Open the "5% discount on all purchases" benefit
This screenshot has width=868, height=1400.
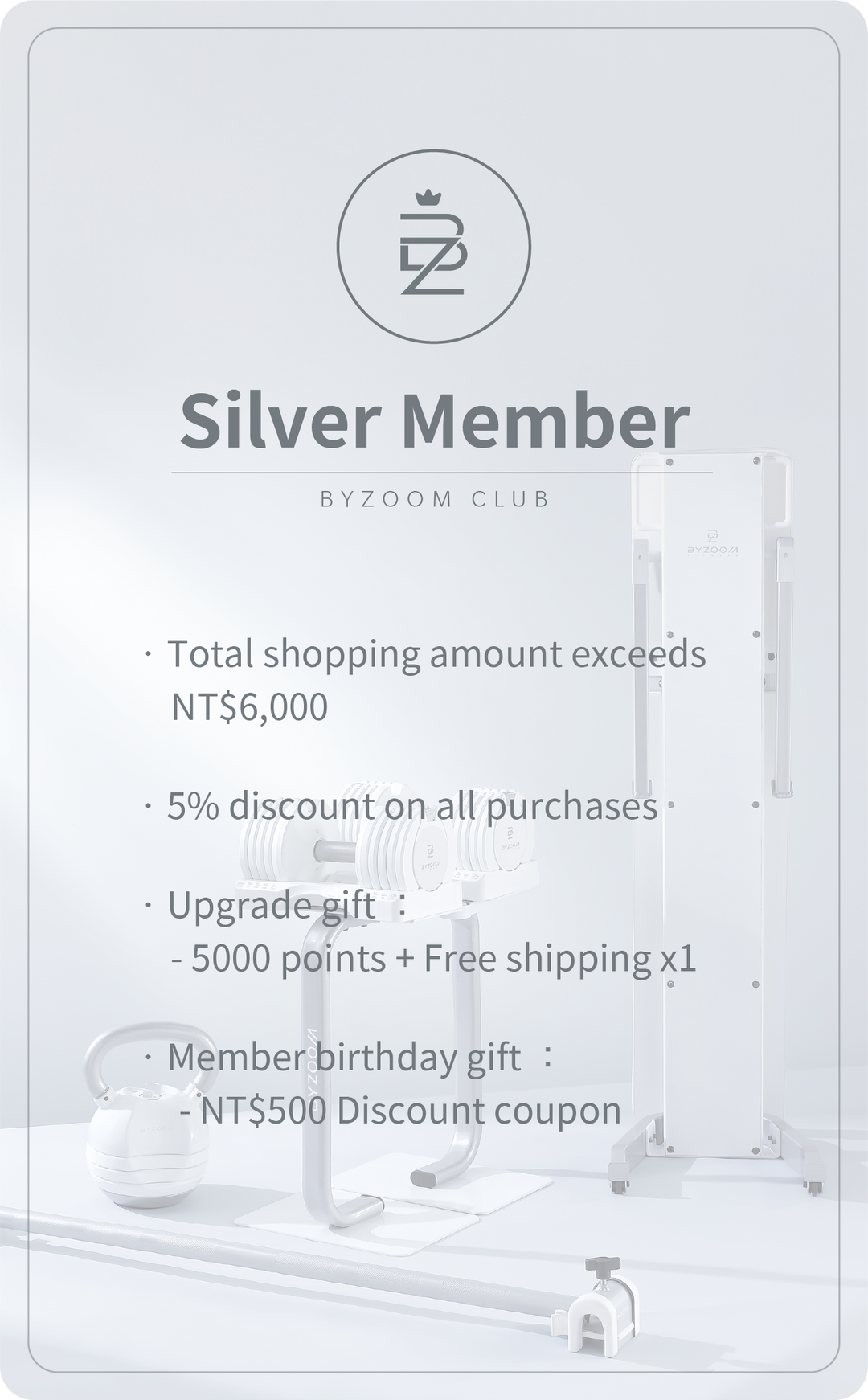point(412,806)
